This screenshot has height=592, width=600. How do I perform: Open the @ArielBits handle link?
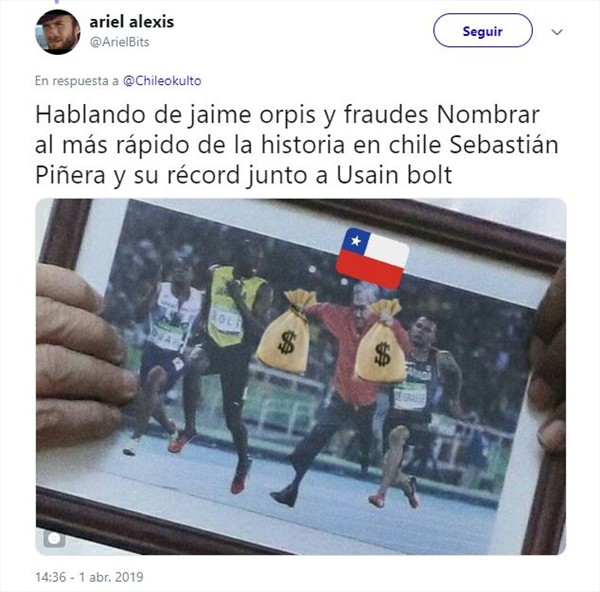[119, 42]
